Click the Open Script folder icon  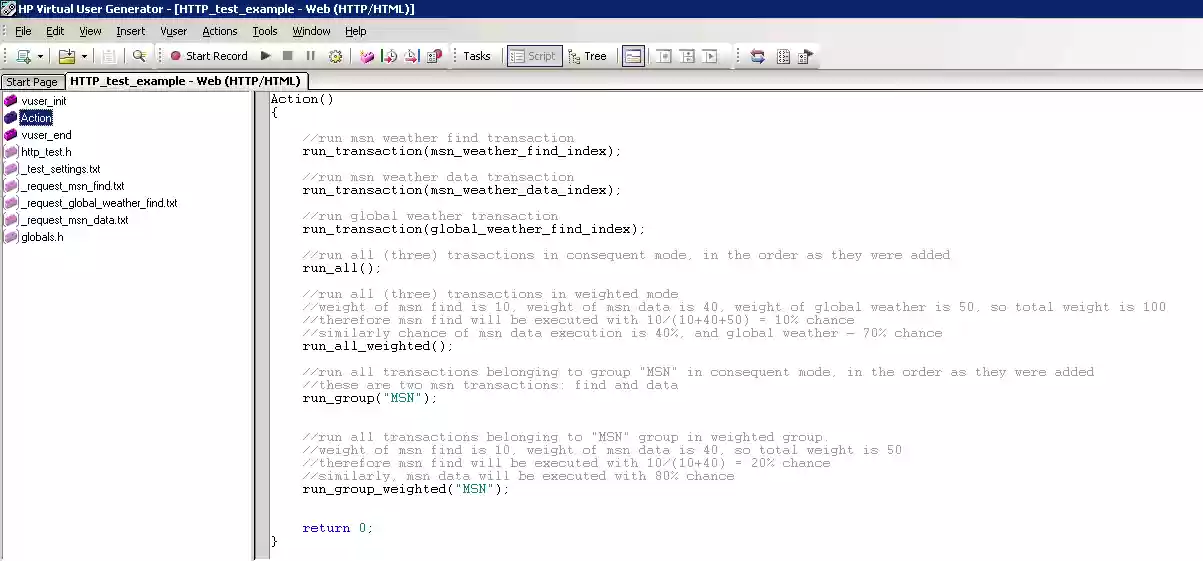[x=66, y=56]
